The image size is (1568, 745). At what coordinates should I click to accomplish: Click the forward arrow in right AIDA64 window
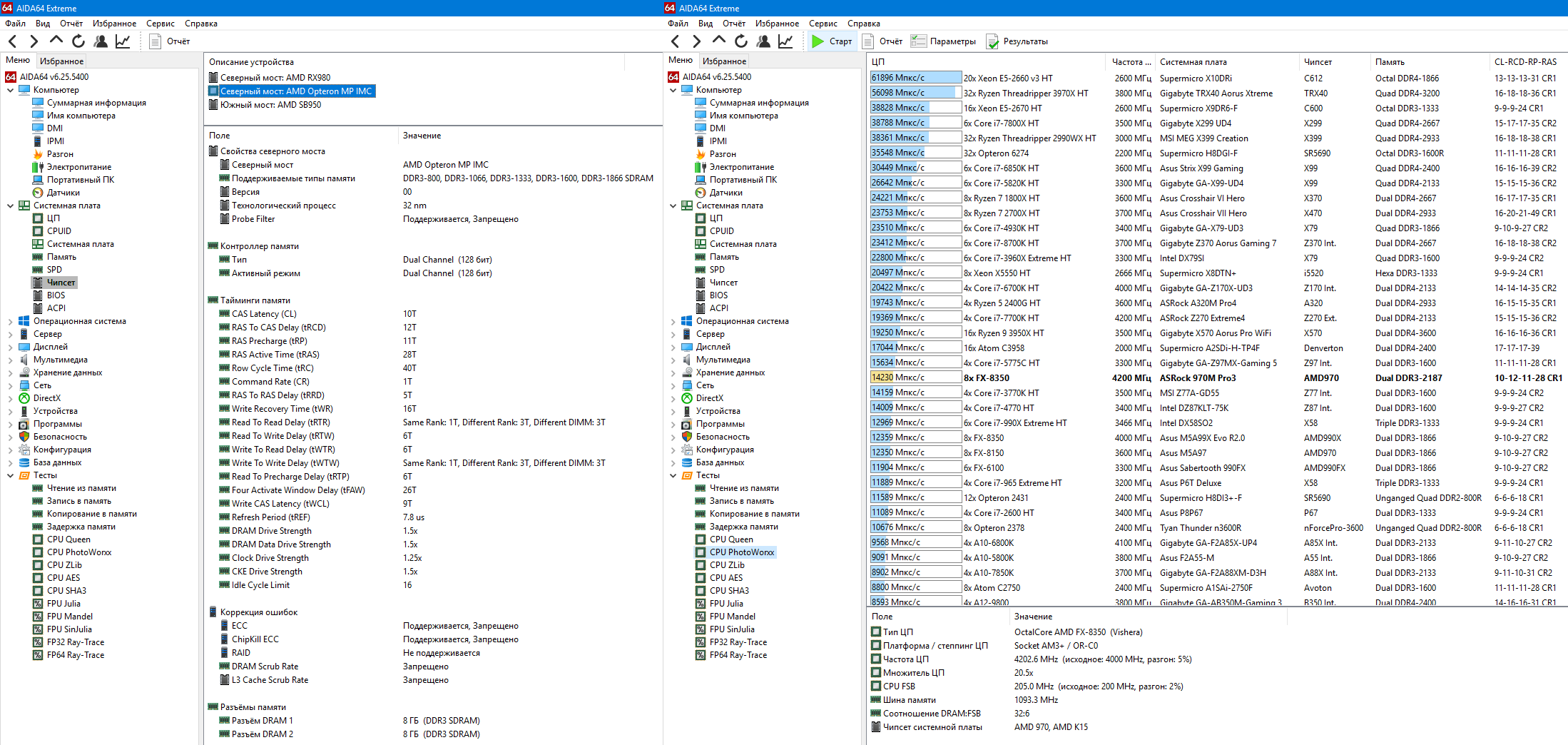pyautogui.click(x=696, y=41)
